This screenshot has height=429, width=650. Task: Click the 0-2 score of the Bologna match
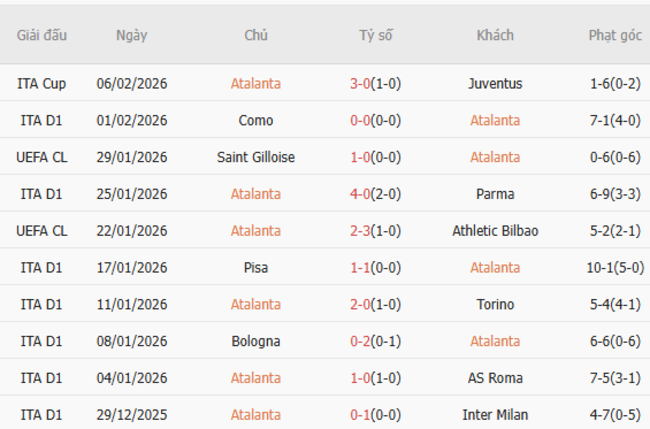(x=360, y=341)
